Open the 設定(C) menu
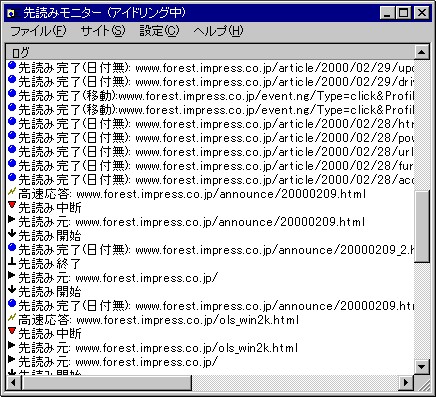436x397 pixels. [159, 31]
